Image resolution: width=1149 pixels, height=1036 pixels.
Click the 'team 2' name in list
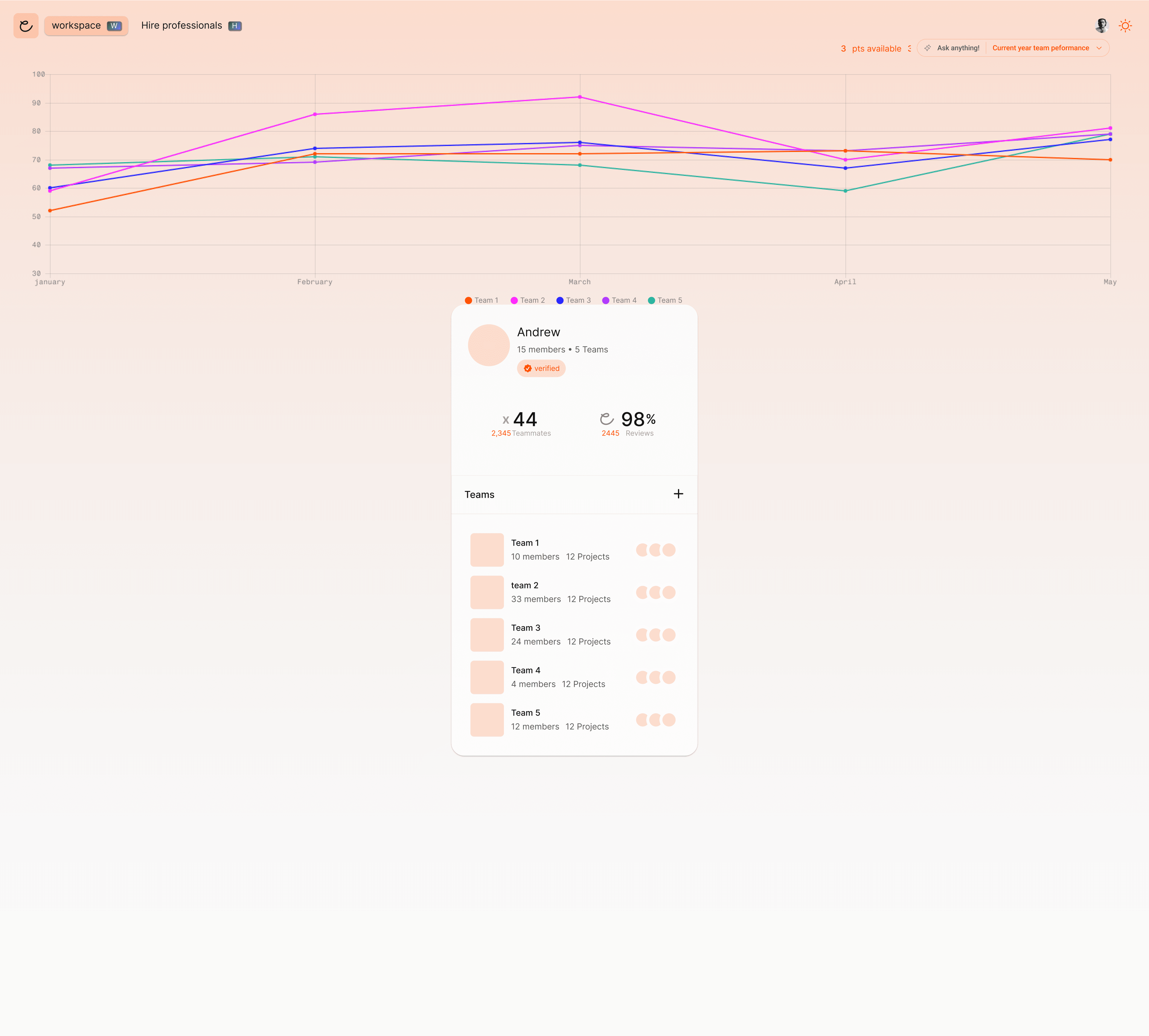click(x=525, y=585)
